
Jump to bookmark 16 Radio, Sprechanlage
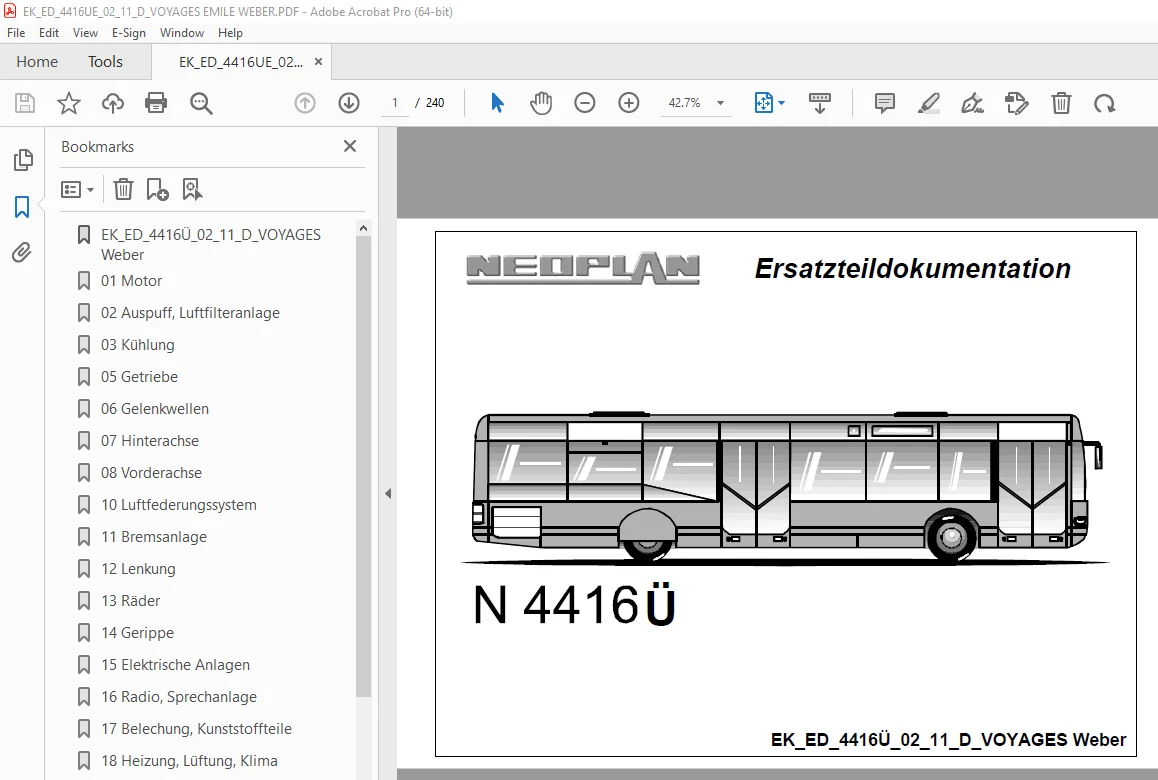pos(179,697)
